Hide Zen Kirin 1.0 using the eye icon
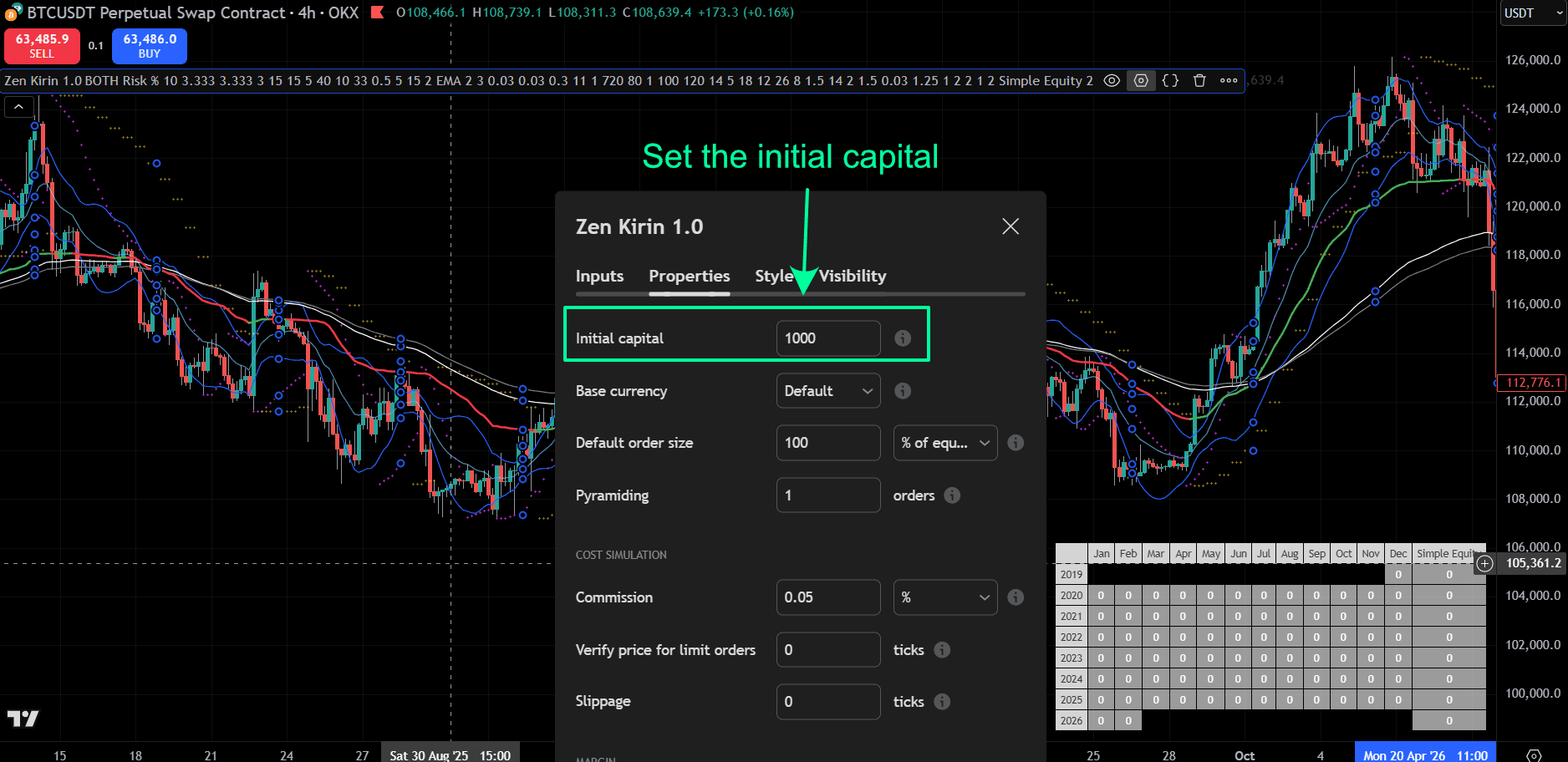Screen dimensions: 1568x762 [1112, 80]
